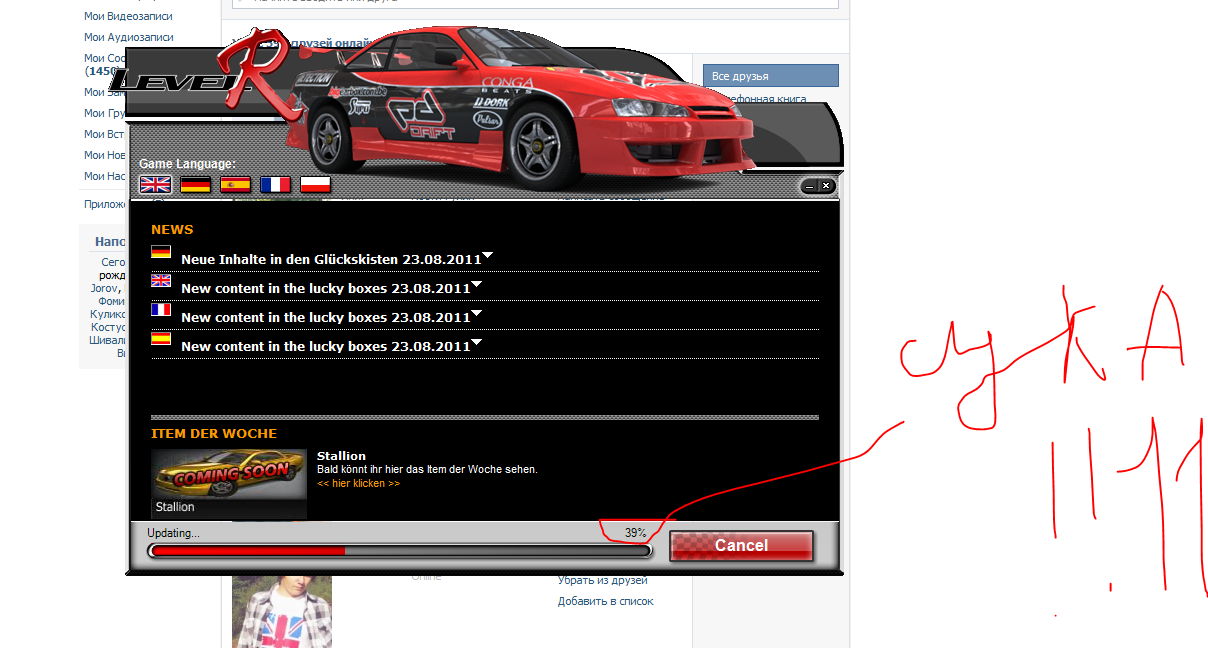Viewport: 1208px width, 648px height.
Task: Expand the arrow on the French-flag news row
Action: click(x=477, y=314)
